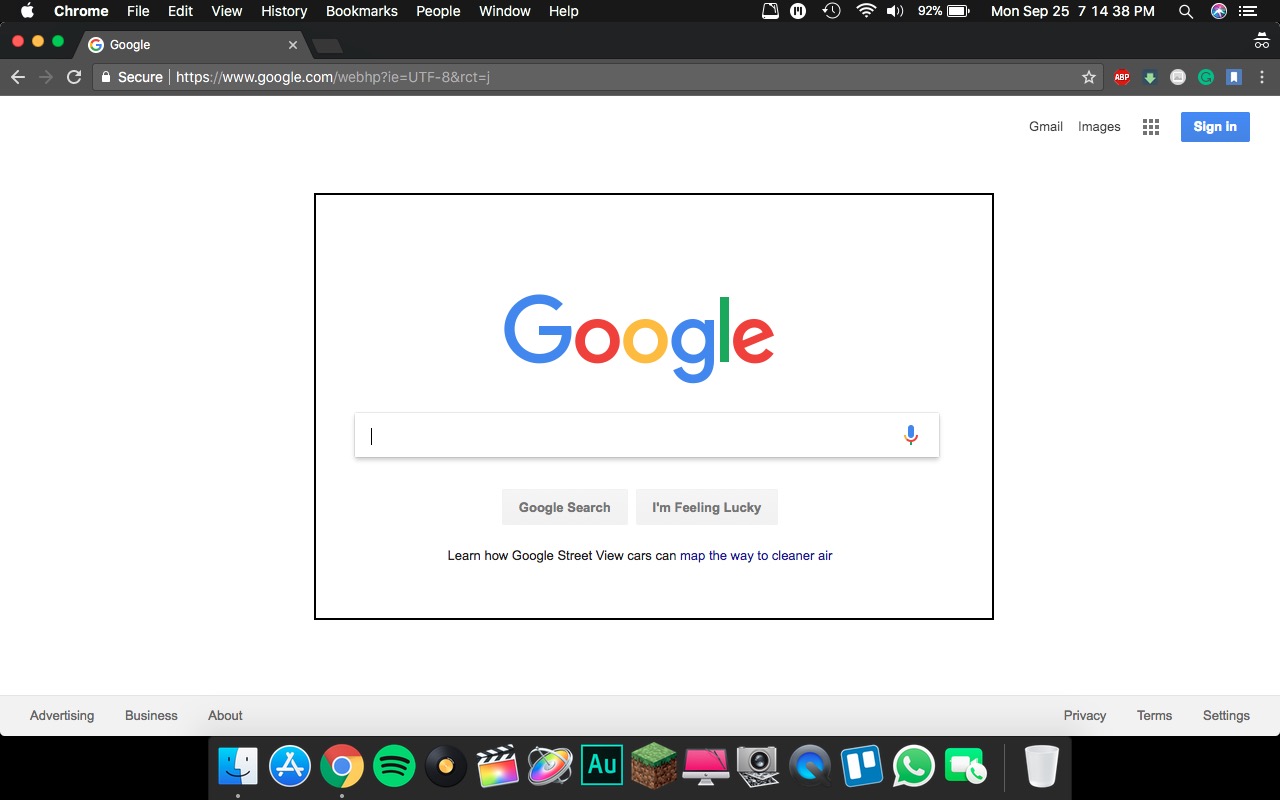The image size is (1280, 800).
Task: Click the battery percentage indicator
Action: coord(930,11)
